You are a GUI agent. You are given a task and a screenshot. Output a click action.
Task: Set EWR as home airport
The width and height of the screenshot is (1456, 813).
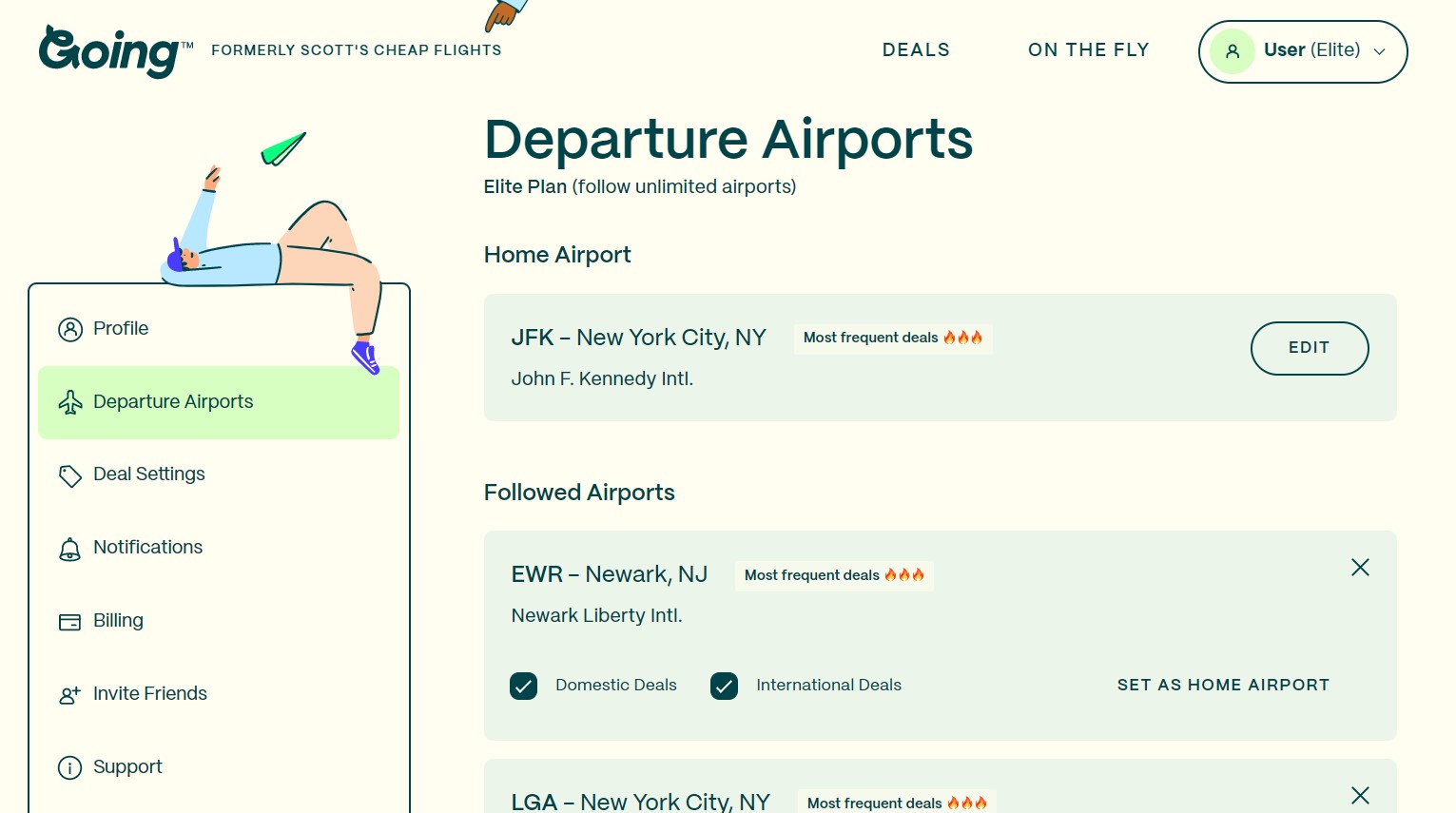[x=1223, y=686]
